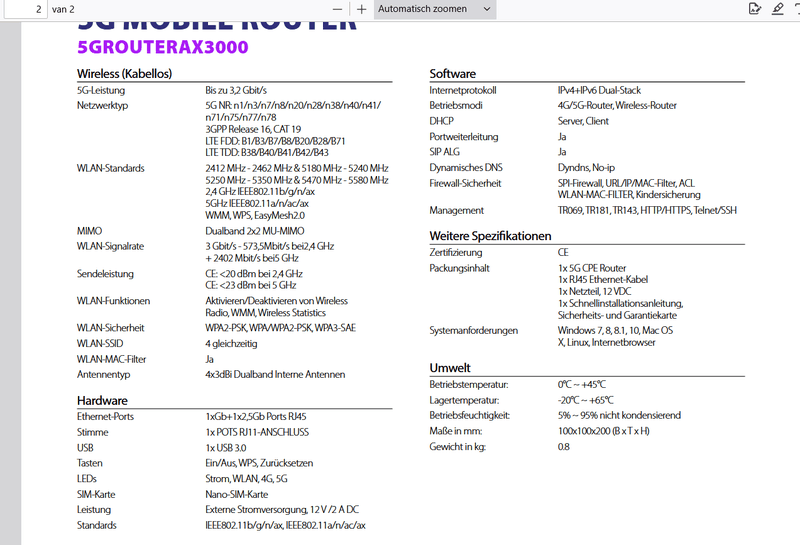800x545 pixels.
Task: Click the 'Internetprotokoll' row label
Action: (463, 90)
